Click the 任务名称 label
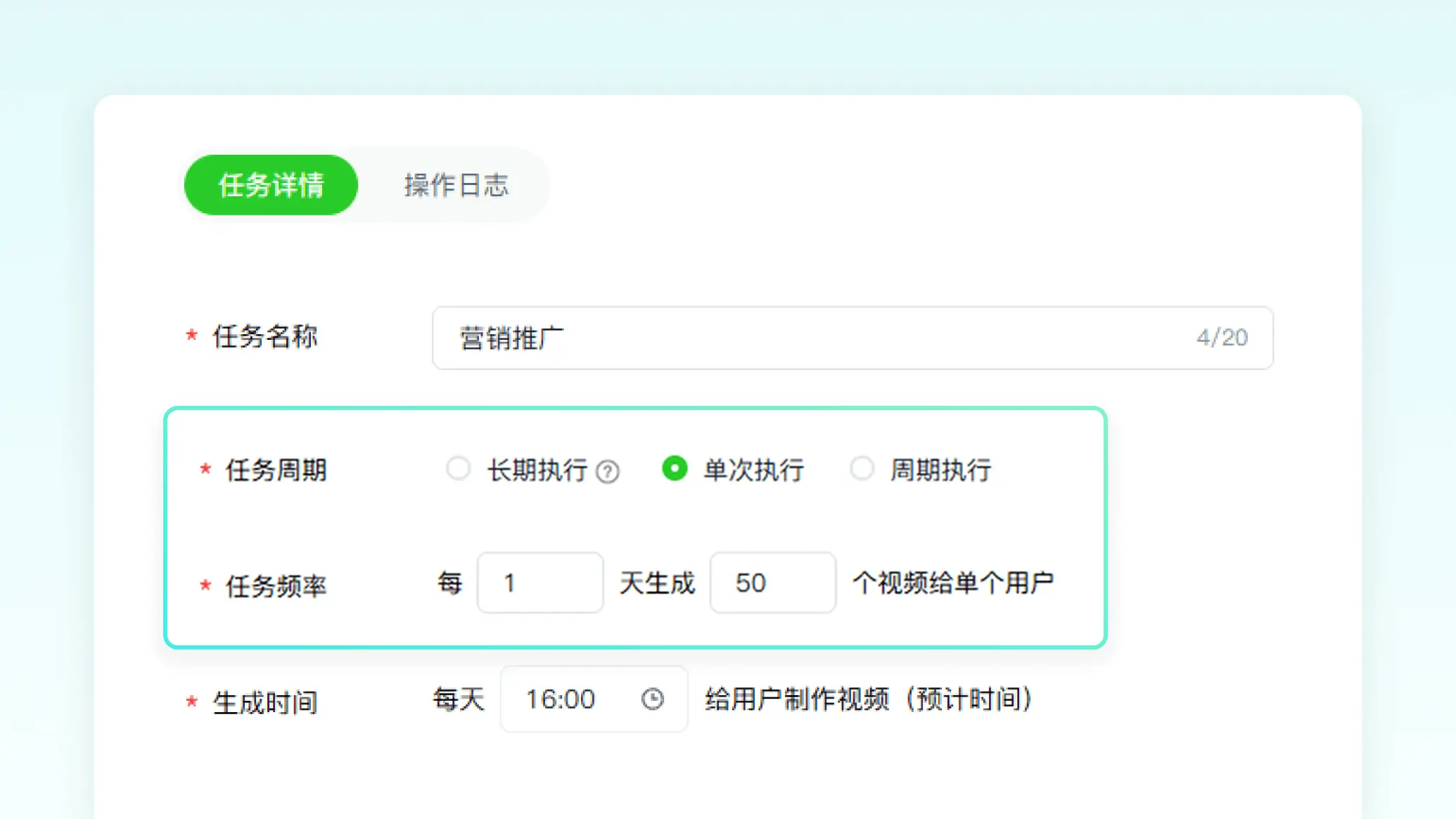The width and height of the screenshot is (1456, 819). (x=265, y=336)
